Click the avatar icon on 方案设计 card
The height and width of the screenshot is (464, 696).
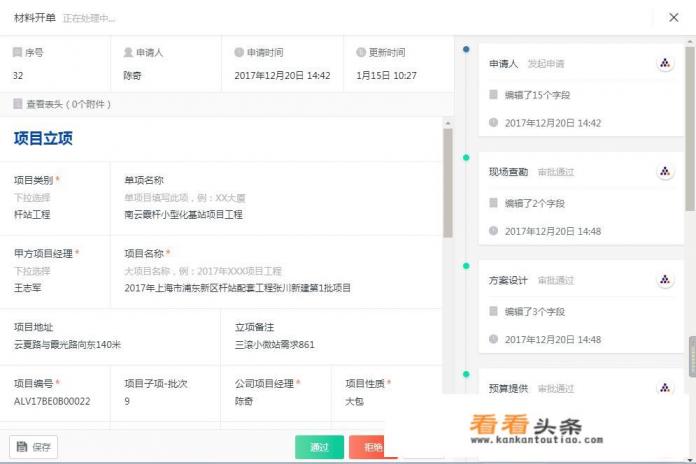pos(665,280)
